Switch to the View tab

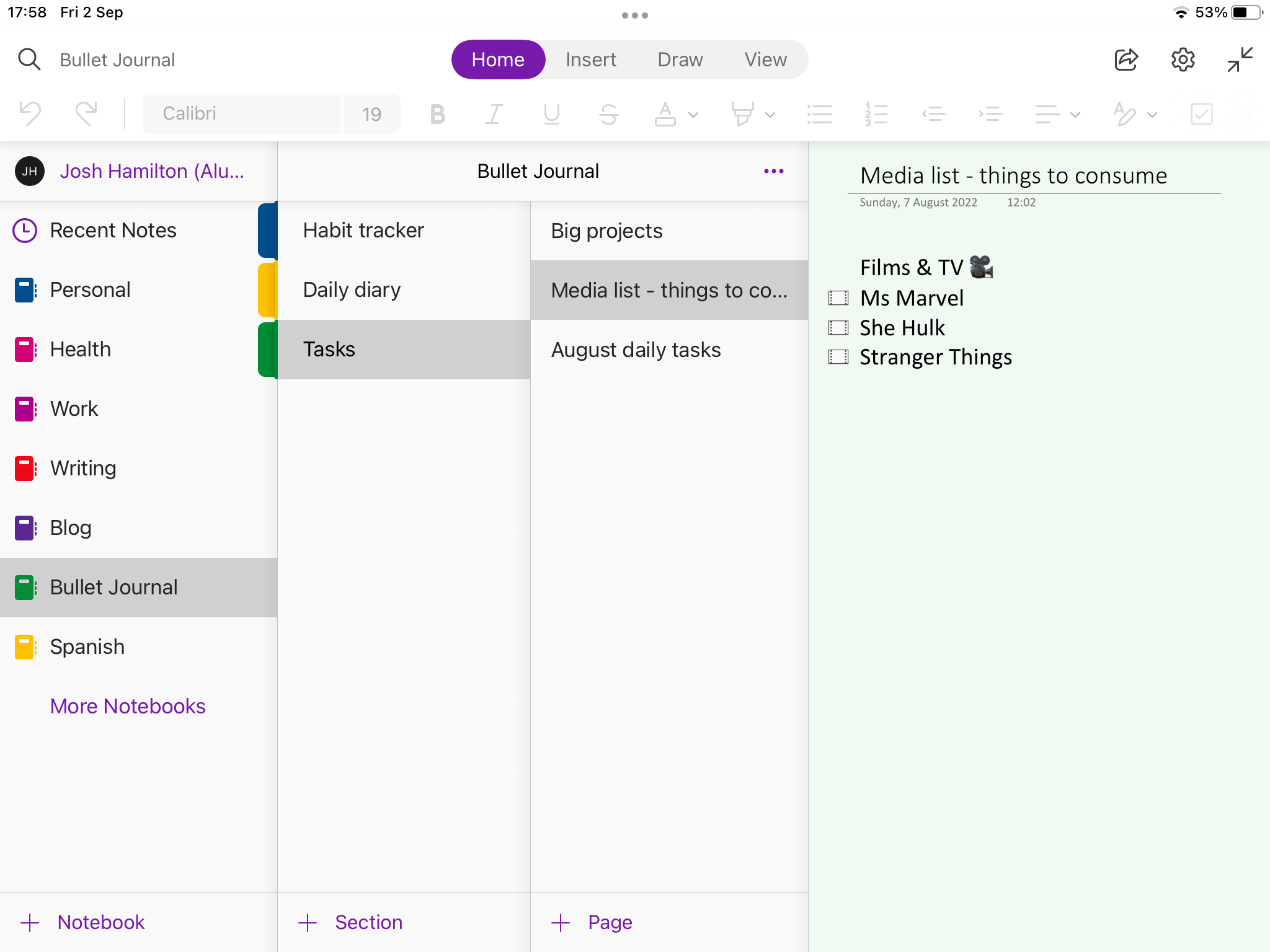click(x=765, y=59)
